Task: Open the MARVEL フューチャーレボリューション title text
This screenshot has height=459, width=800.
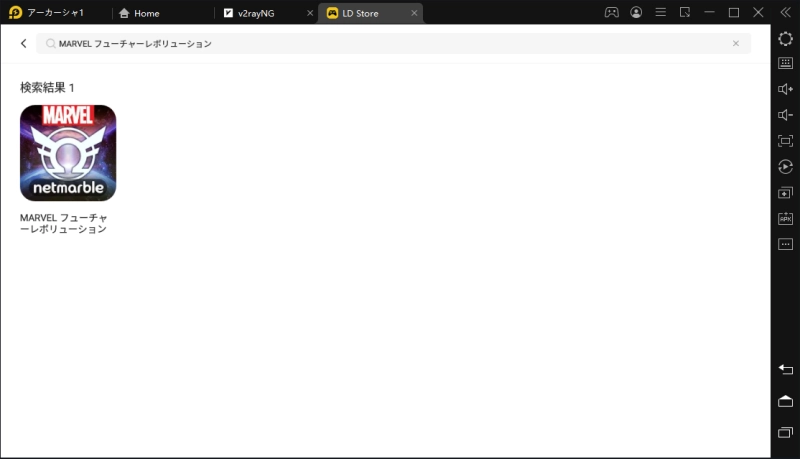Action: [64, 223]
